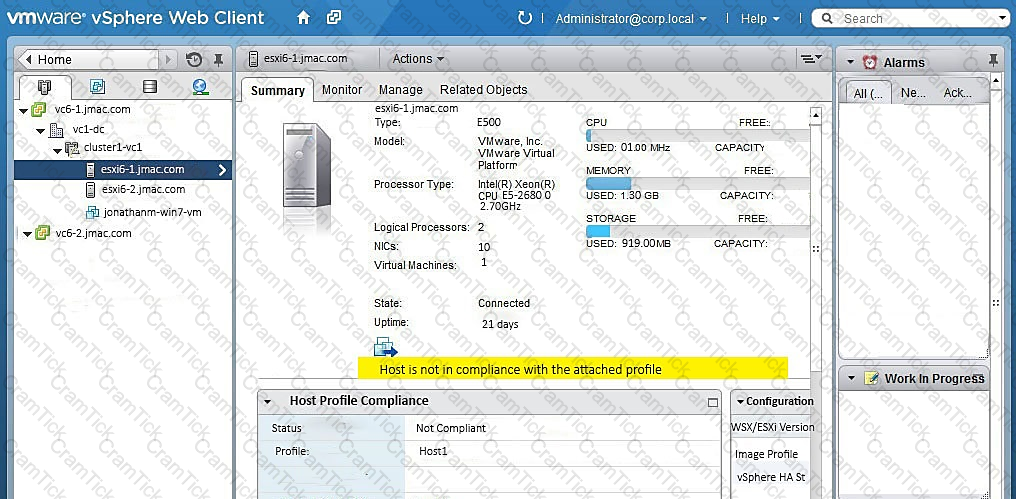Pin the navigator panel
The width and height of the screenshot is (1016, 499).
(x=218, y=60)
